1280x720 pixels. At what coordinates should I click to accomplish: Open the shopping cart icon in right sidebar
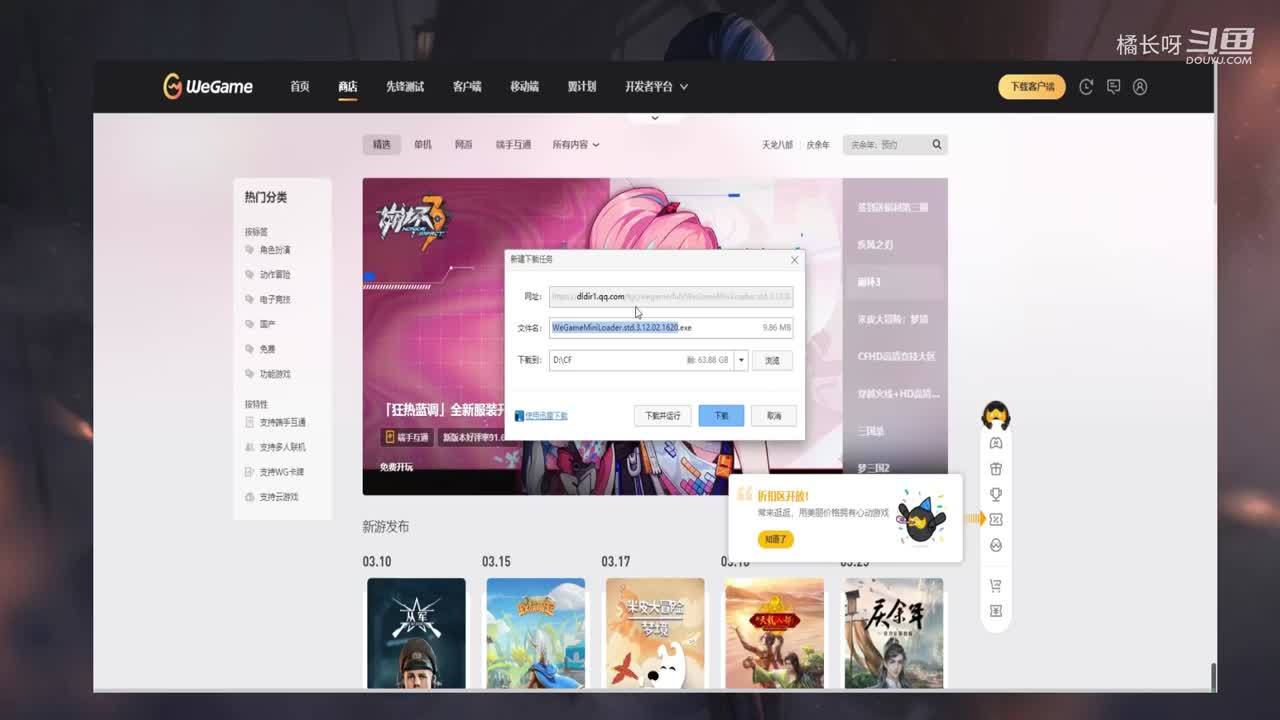click(996, 585)
